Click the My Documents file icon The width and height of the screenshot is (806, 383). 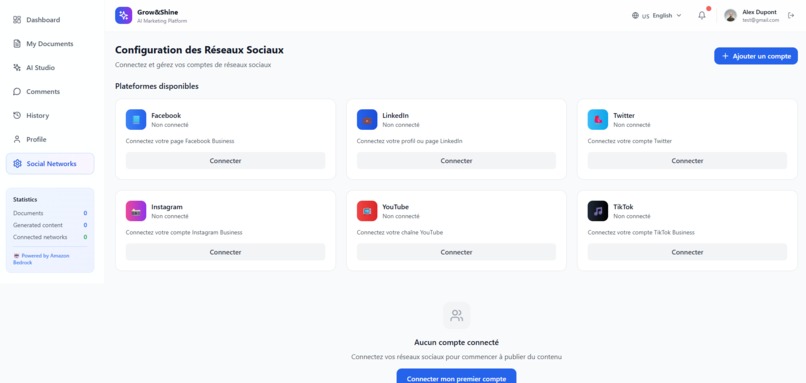coord(17,44)
